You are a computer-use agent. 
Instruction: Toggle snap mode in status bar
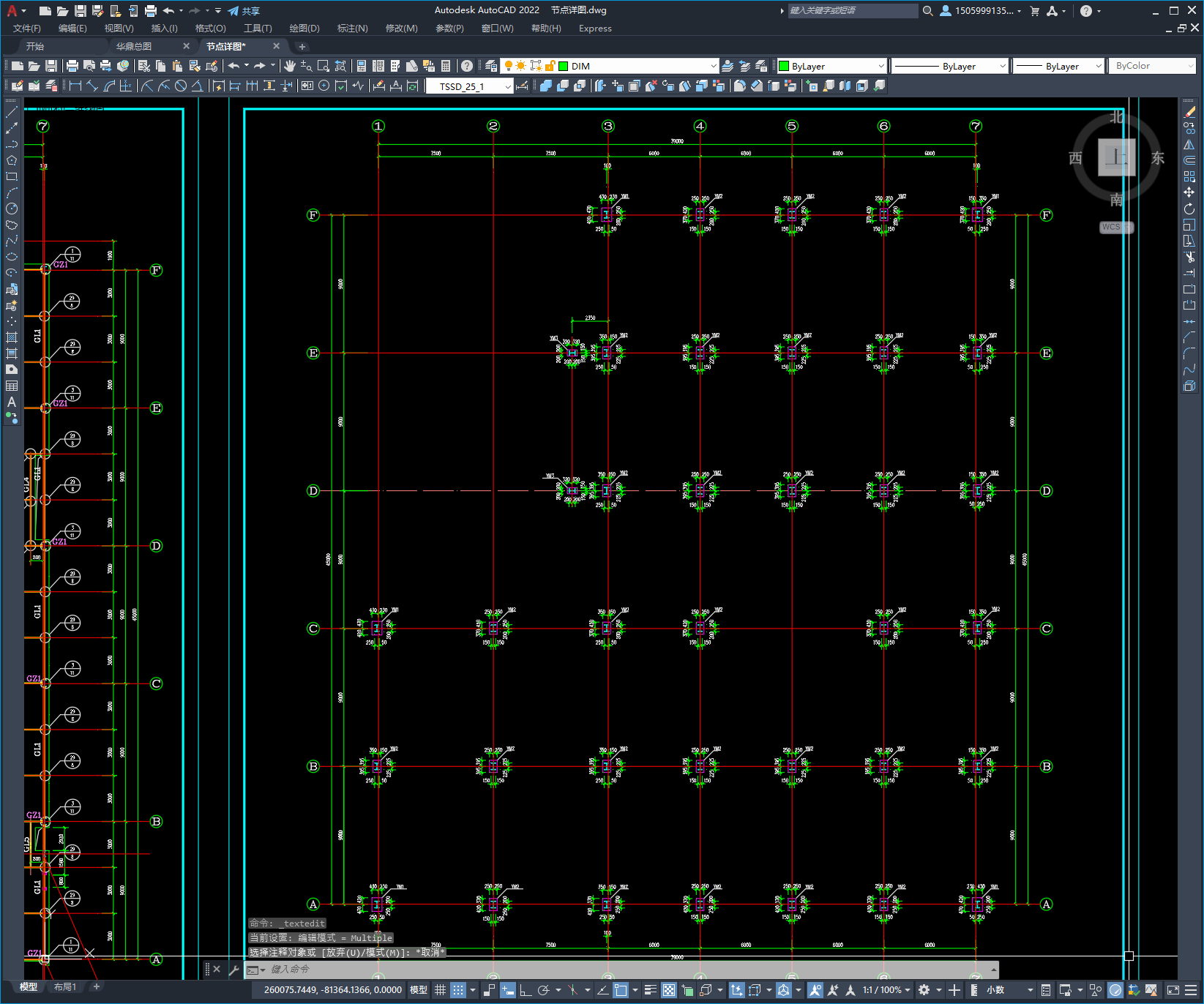(x=458, y=990)
